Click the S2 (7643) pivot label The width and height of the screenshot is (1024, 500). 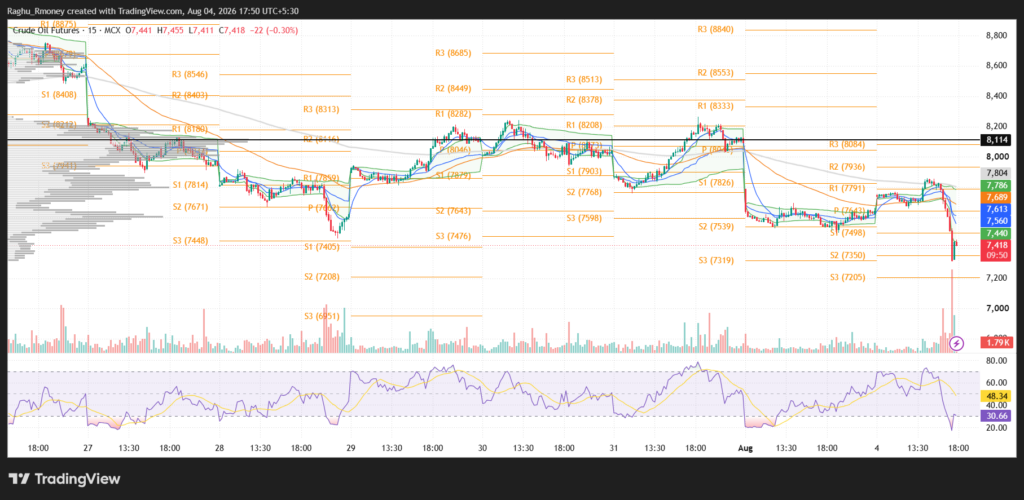[x=453, y=211]
